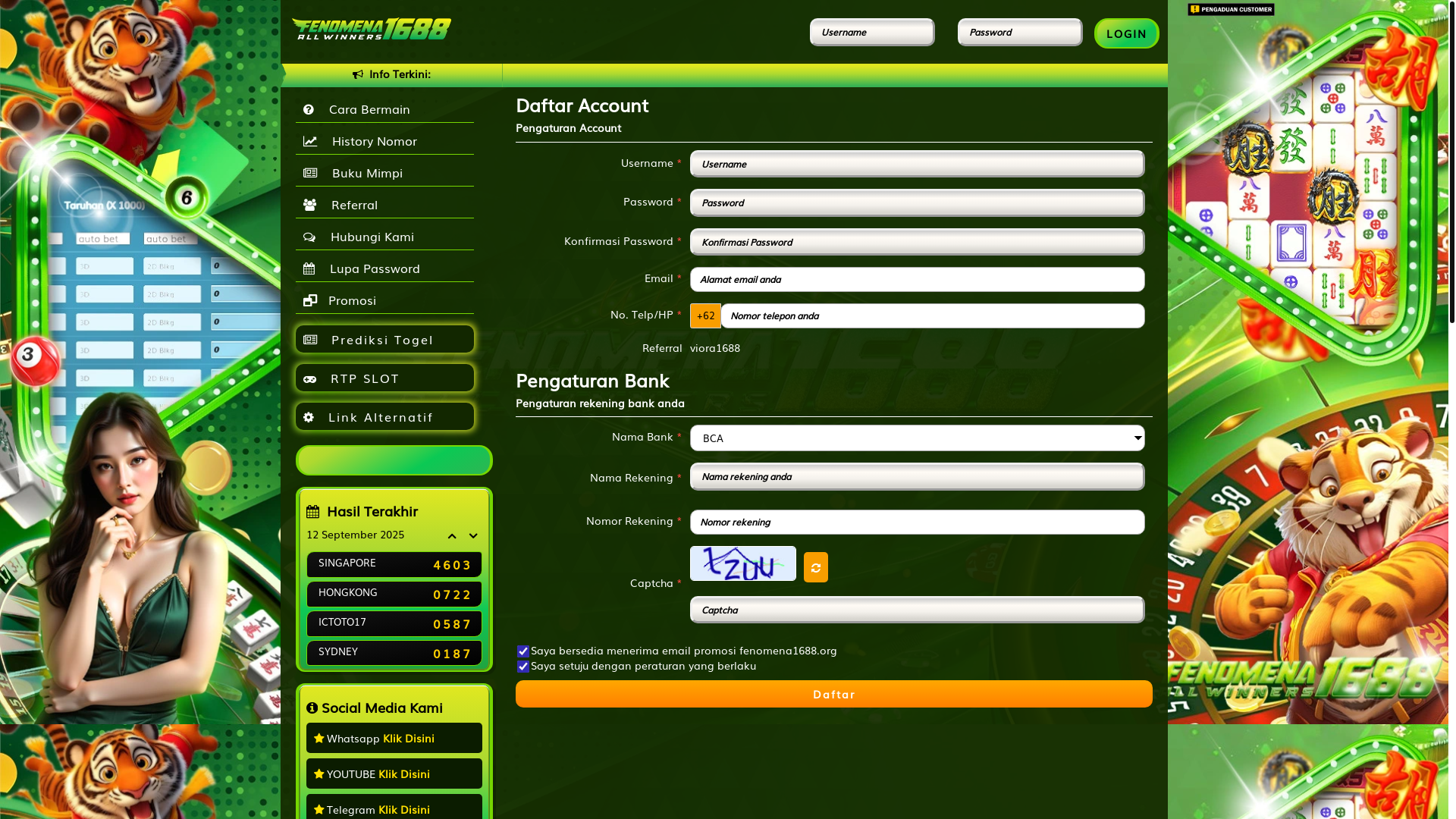Click the captcha refresh icon
Image resolution: width=1456 pixels, height=819 pixels.
click(816, 567)
